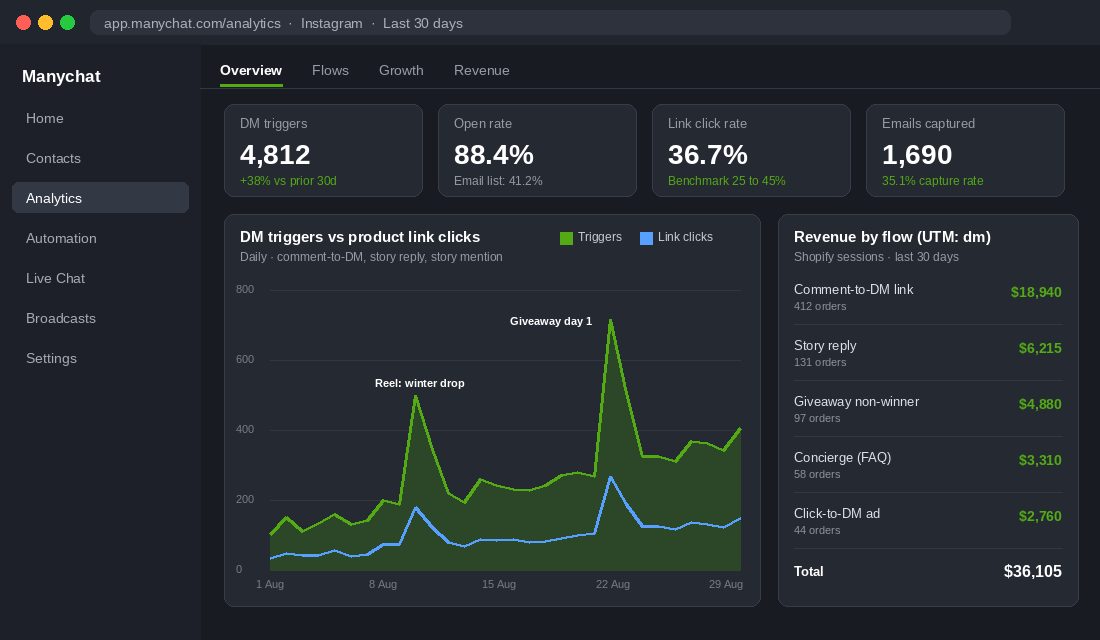Click the $4,880 revenue value
Viewport: 1100px width, 640px height.
(x=1040, y=405)
